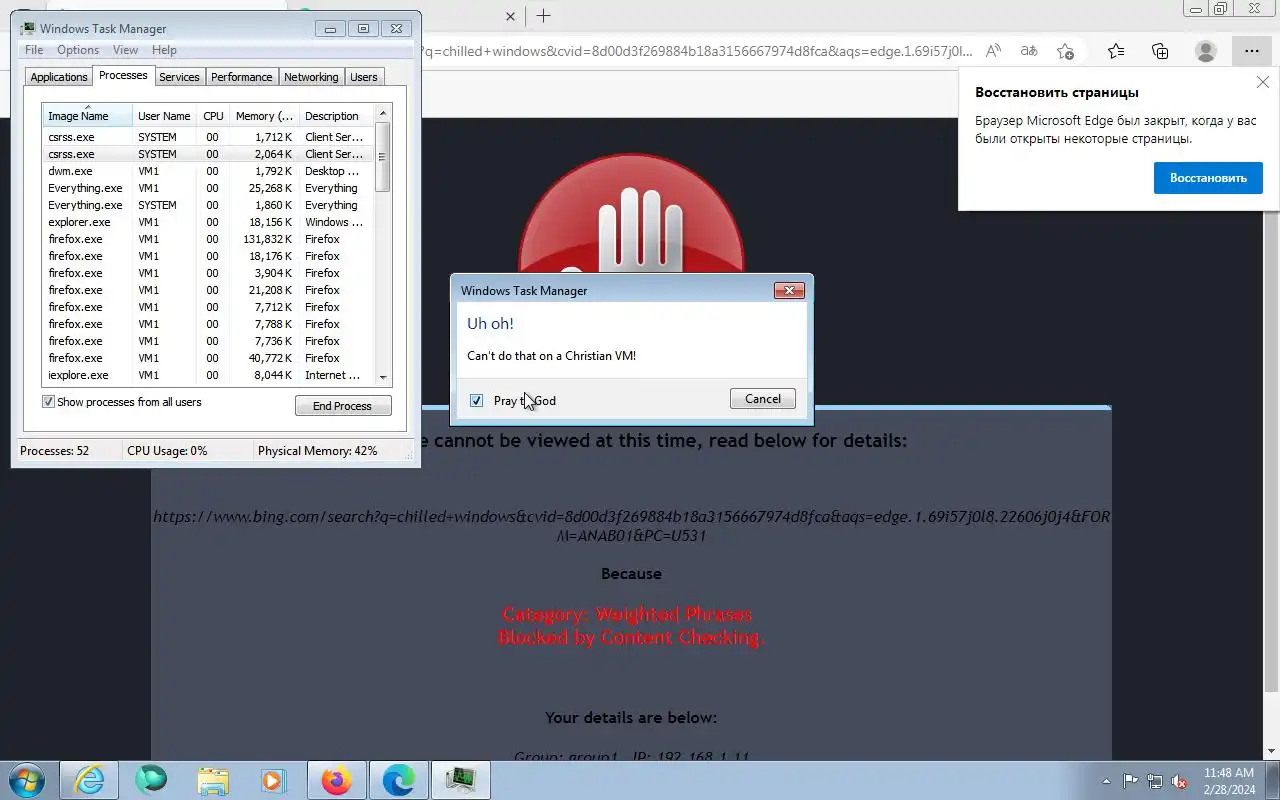Open muted volume speaker tray icon
This screenshot has height=800, width=1280.
click(1180, 781)
